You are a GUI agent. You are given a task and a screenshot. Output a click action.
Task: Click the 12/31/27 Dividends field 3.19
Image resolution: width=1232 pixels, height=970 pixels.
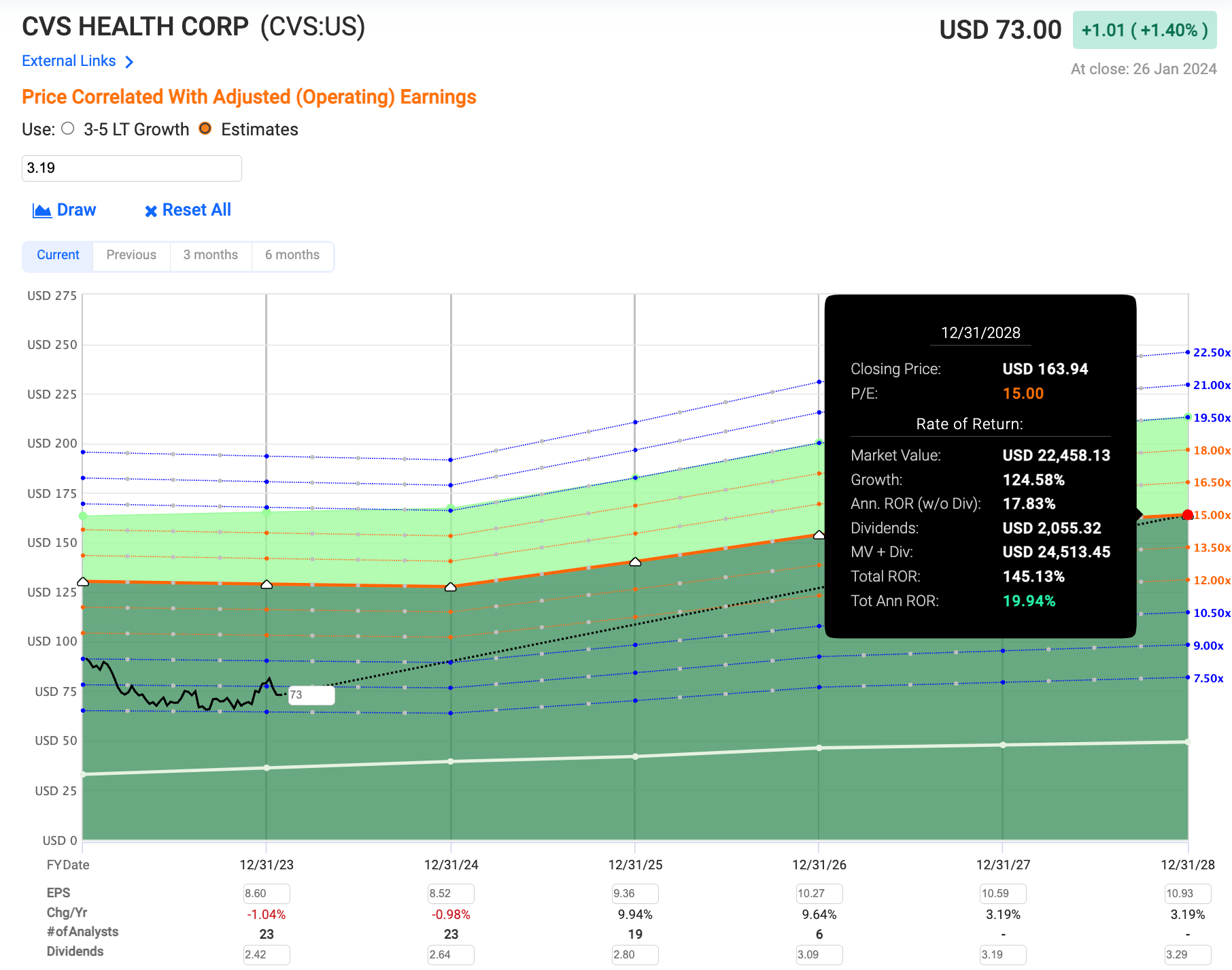point(1004,954)
